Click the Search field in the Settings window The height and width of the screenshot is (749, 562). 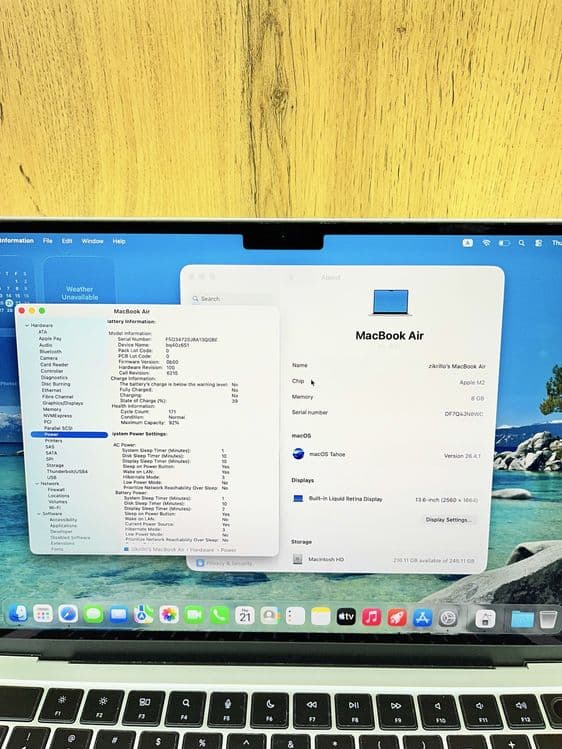232,299
